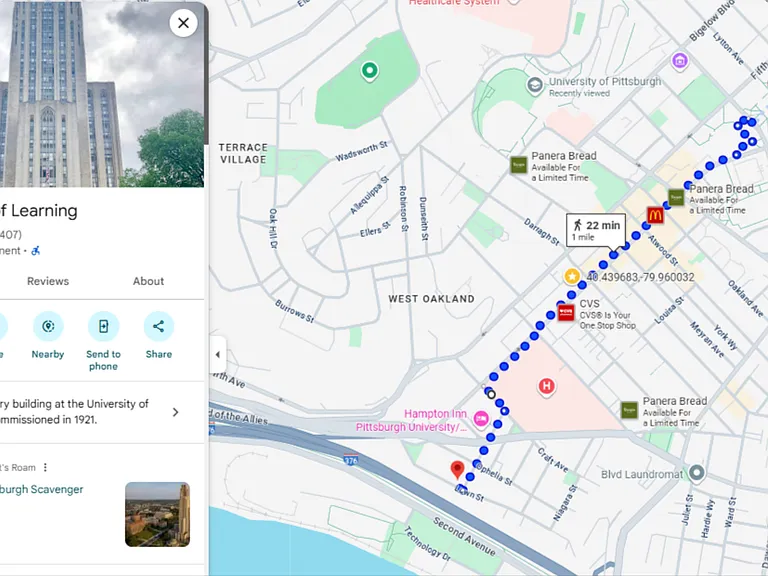Click the McDonald's map icon
The height and width of the screenshot is (576, 768).
point(655,215)
